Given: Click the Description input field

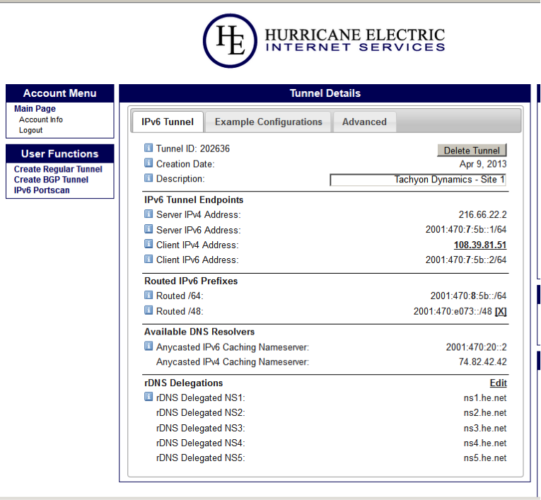Looking at the screenshot, I should click(418, 180).
